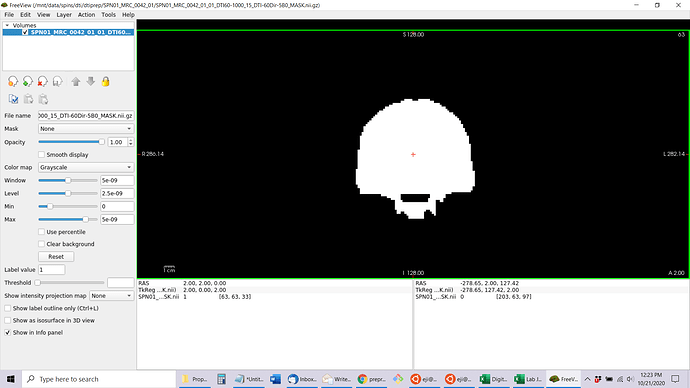The height and width of the screenshot is (388, 690).
Task: Click the Load Volume head icon
Action: pos(13,82)
